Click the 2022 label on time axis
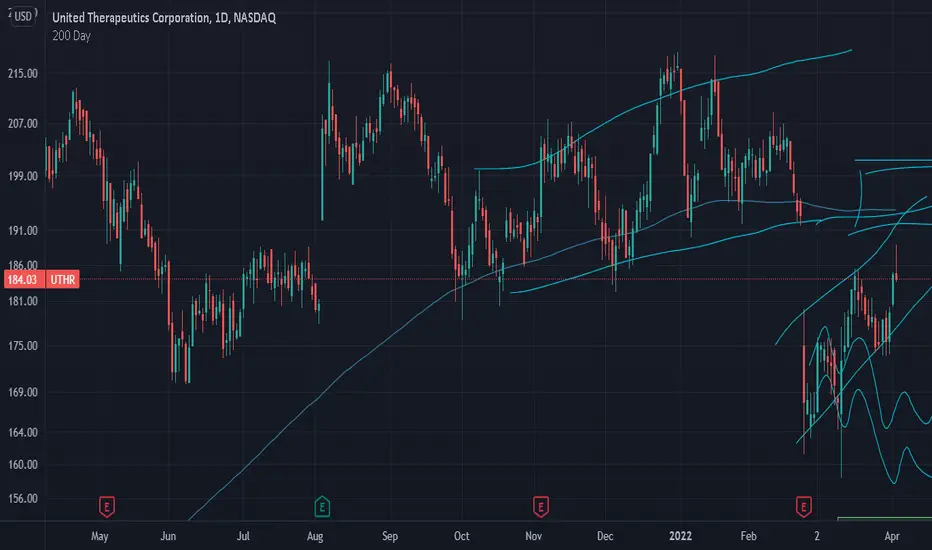The height and width of the screenshot is (550, 932). click(x=681, y=536)
